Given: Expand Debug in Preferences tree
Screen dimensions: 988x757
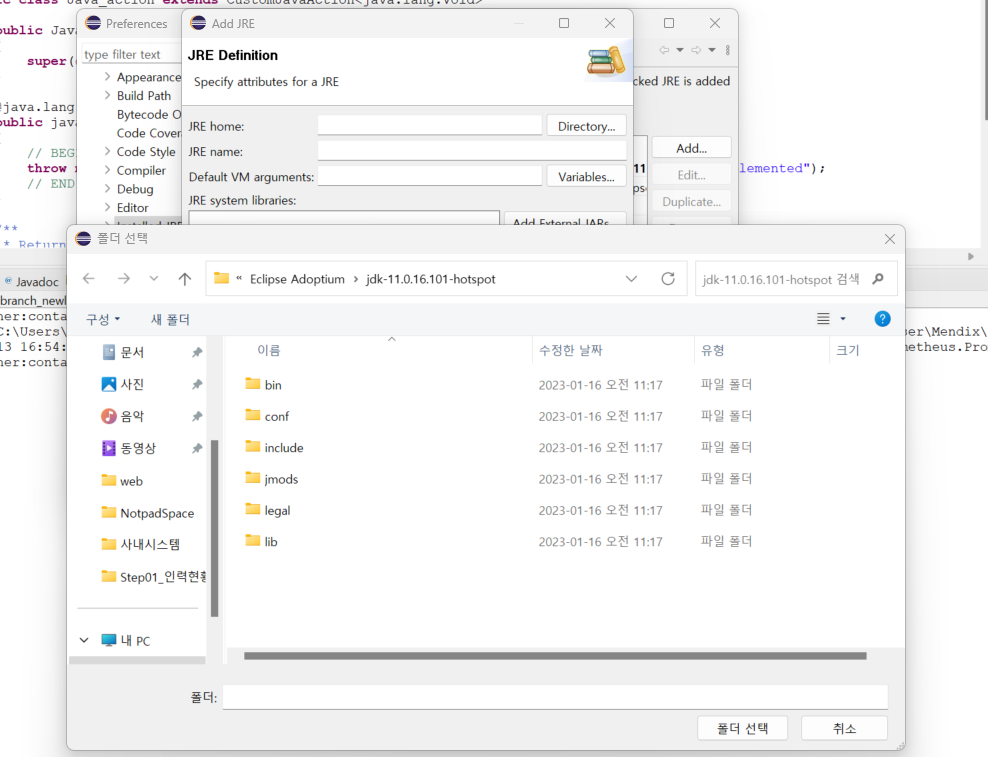Looking at the screenshot, I should [x=107, y=188].
